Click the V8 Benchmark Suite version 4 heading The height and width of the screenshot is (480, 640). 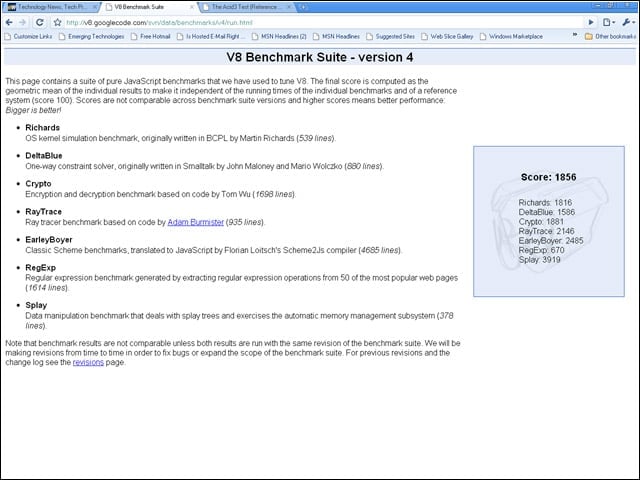pos(320,57)
